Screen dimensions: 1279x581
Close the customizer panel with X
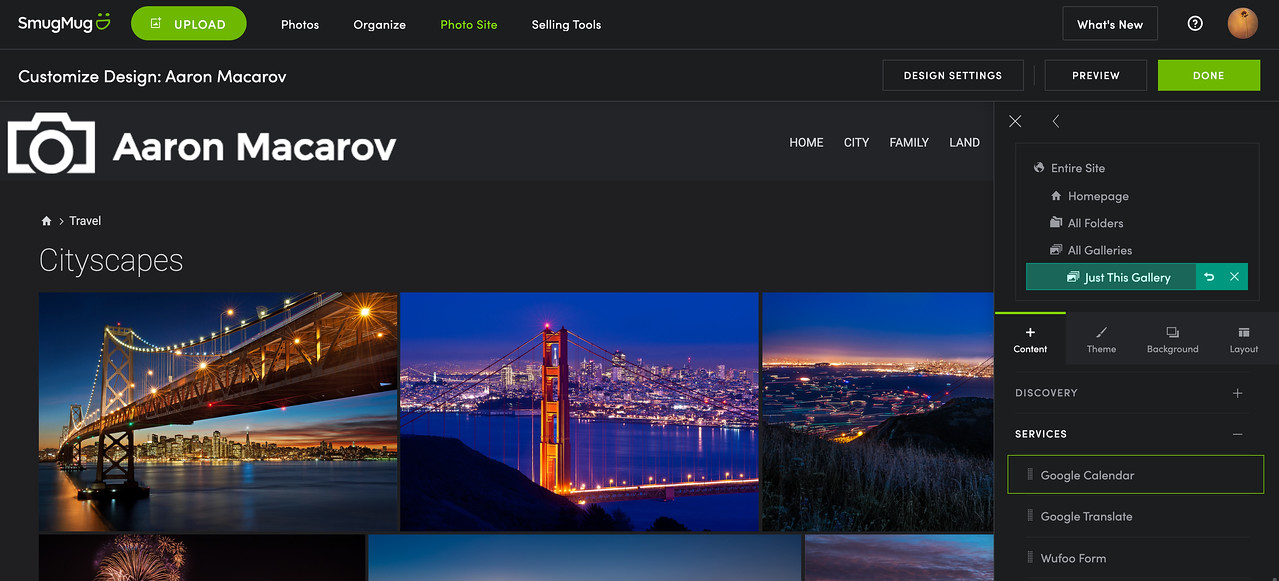(1015, 121)
